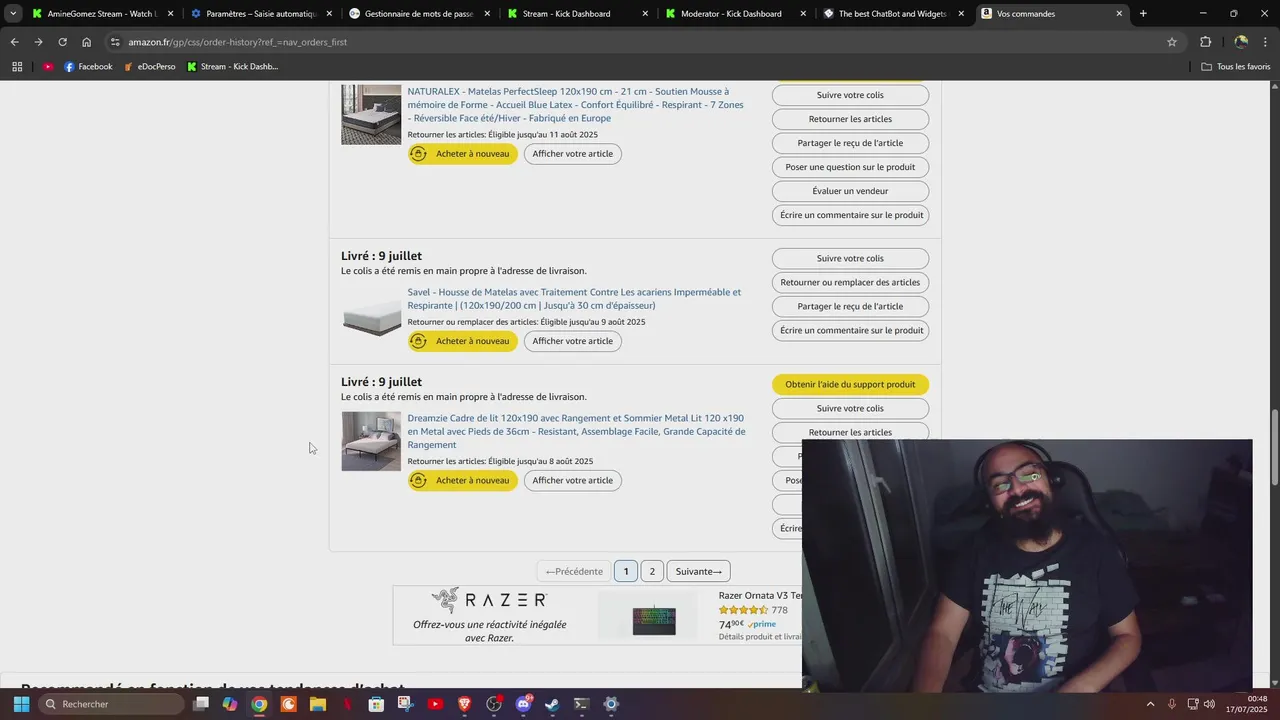
Task: Buy the NATURALEX mattress again
Action: [x=463, y=154]
